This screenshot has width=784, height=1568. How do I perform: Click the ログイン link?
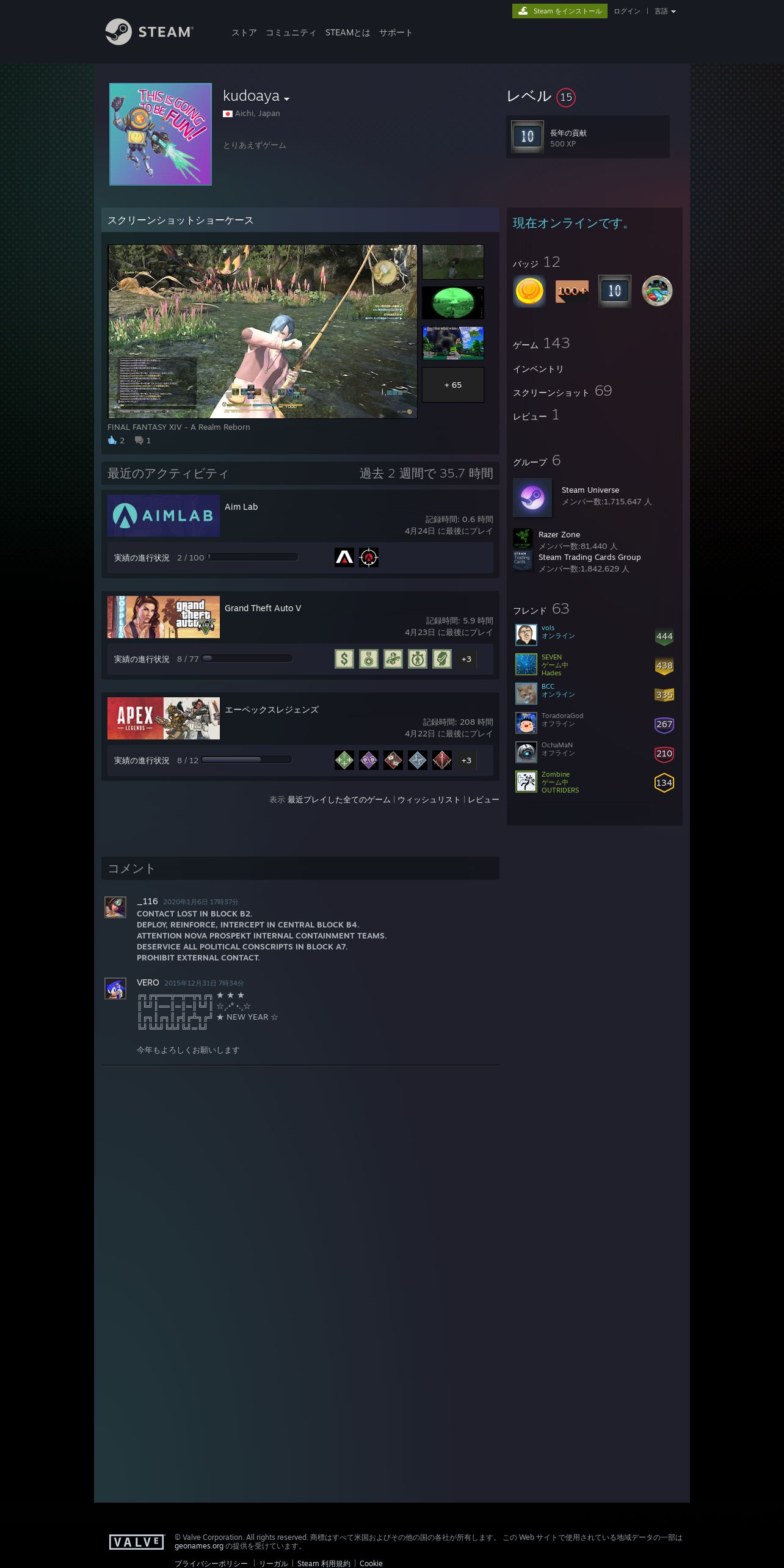coord(627,11)
